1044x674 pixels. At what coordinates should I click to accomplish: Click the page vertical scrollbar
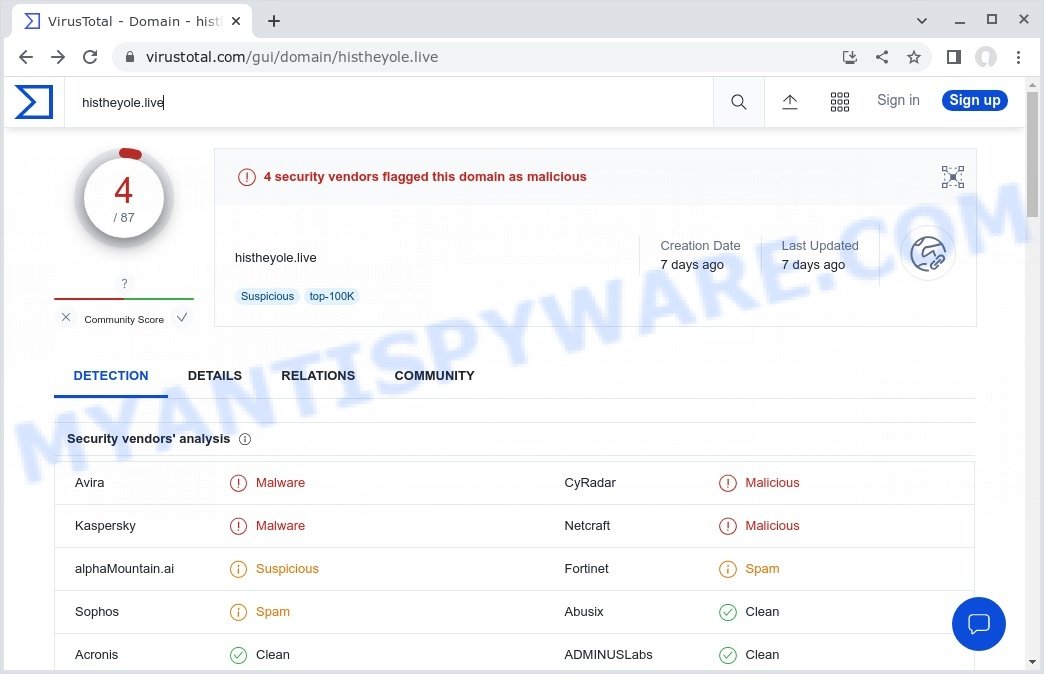(x=1032, y=155)
